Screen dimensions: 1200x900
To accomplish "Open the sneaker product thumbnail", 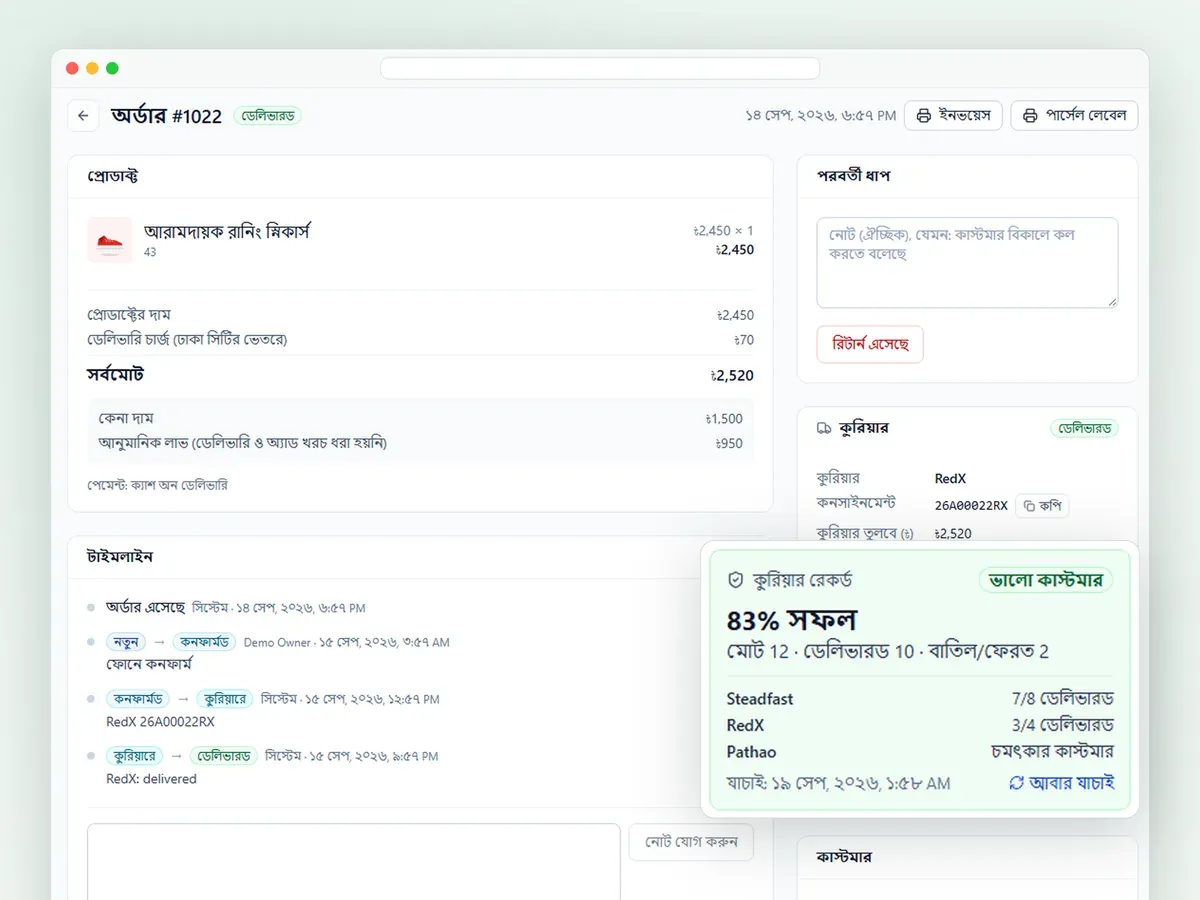I will tap(109, 240).
